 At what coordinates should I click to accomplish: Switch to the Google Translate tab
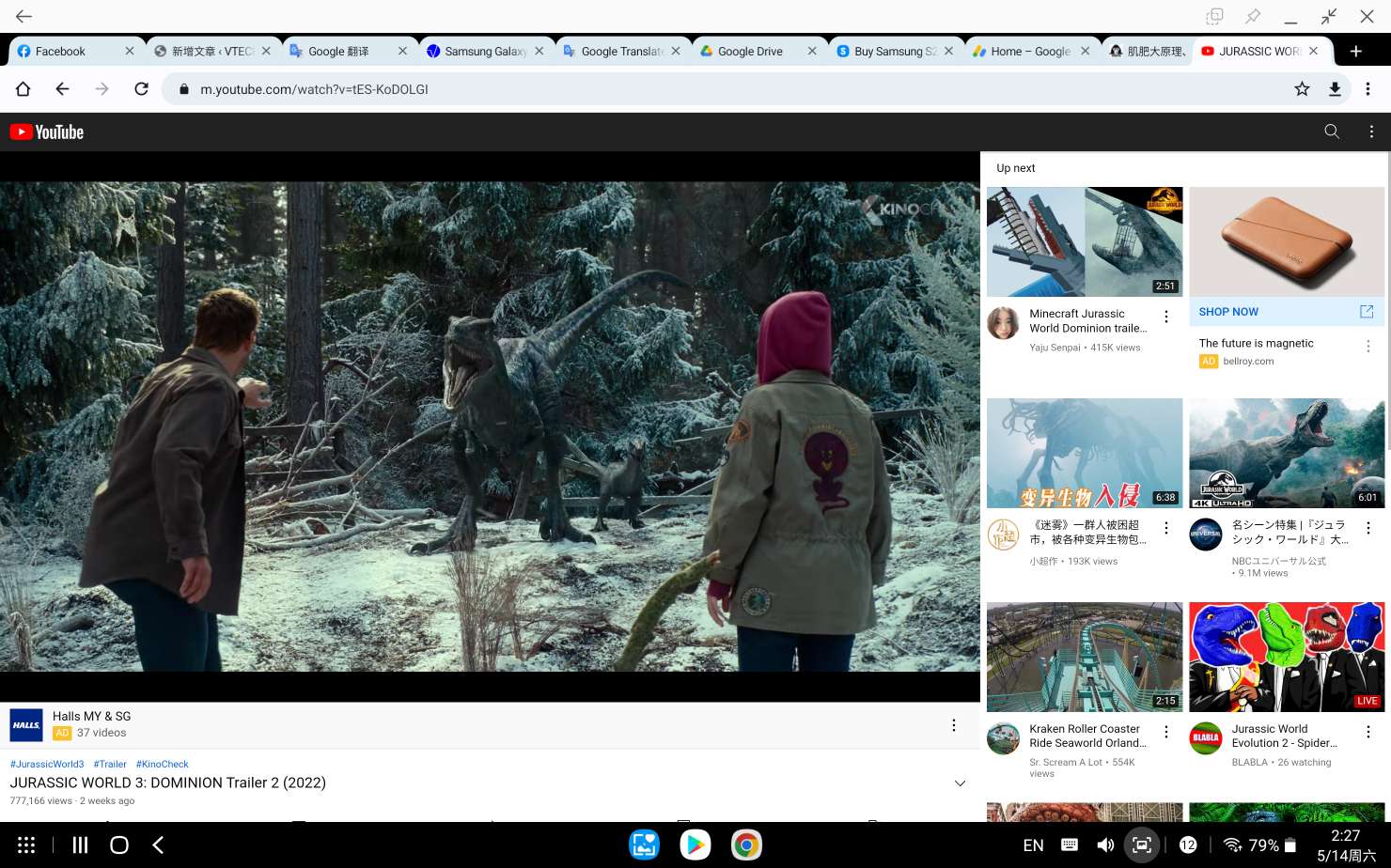point(622,52)
